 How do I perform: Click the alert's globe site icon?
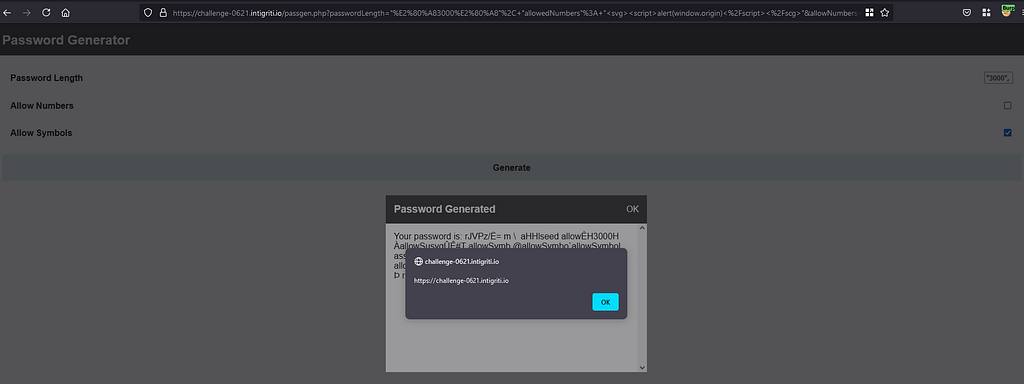419,261
